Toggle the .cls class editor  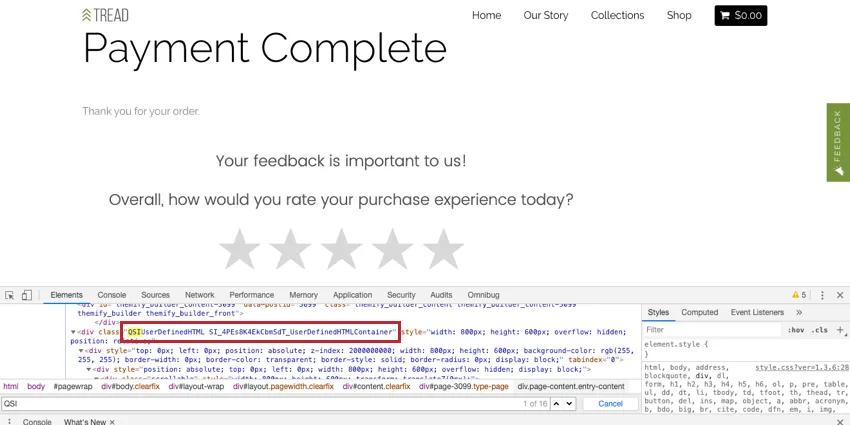click(x=819, y=330)
